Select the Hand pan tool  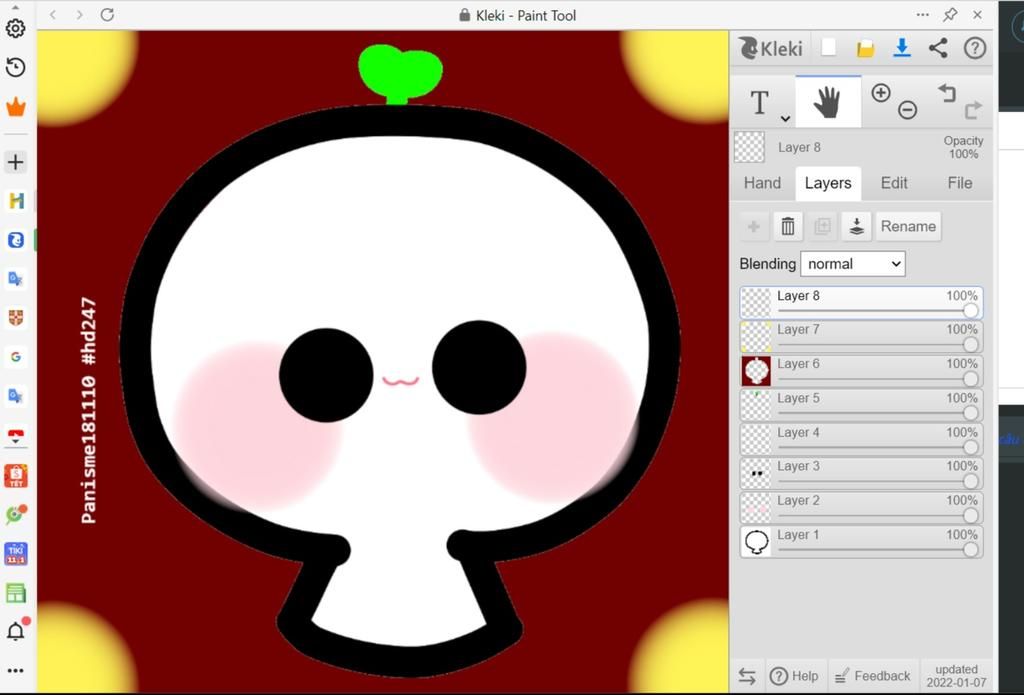(x=827, y=102)
